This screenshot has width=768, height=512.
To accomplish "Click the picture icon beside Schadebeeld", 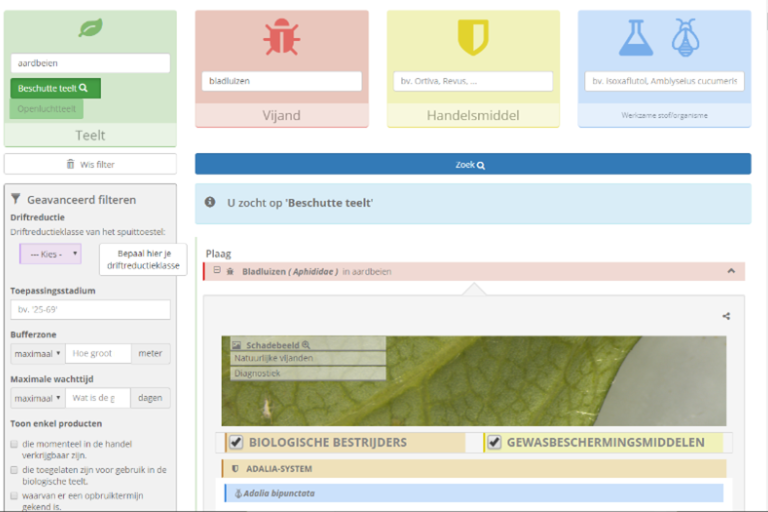I will click(237, 345).
